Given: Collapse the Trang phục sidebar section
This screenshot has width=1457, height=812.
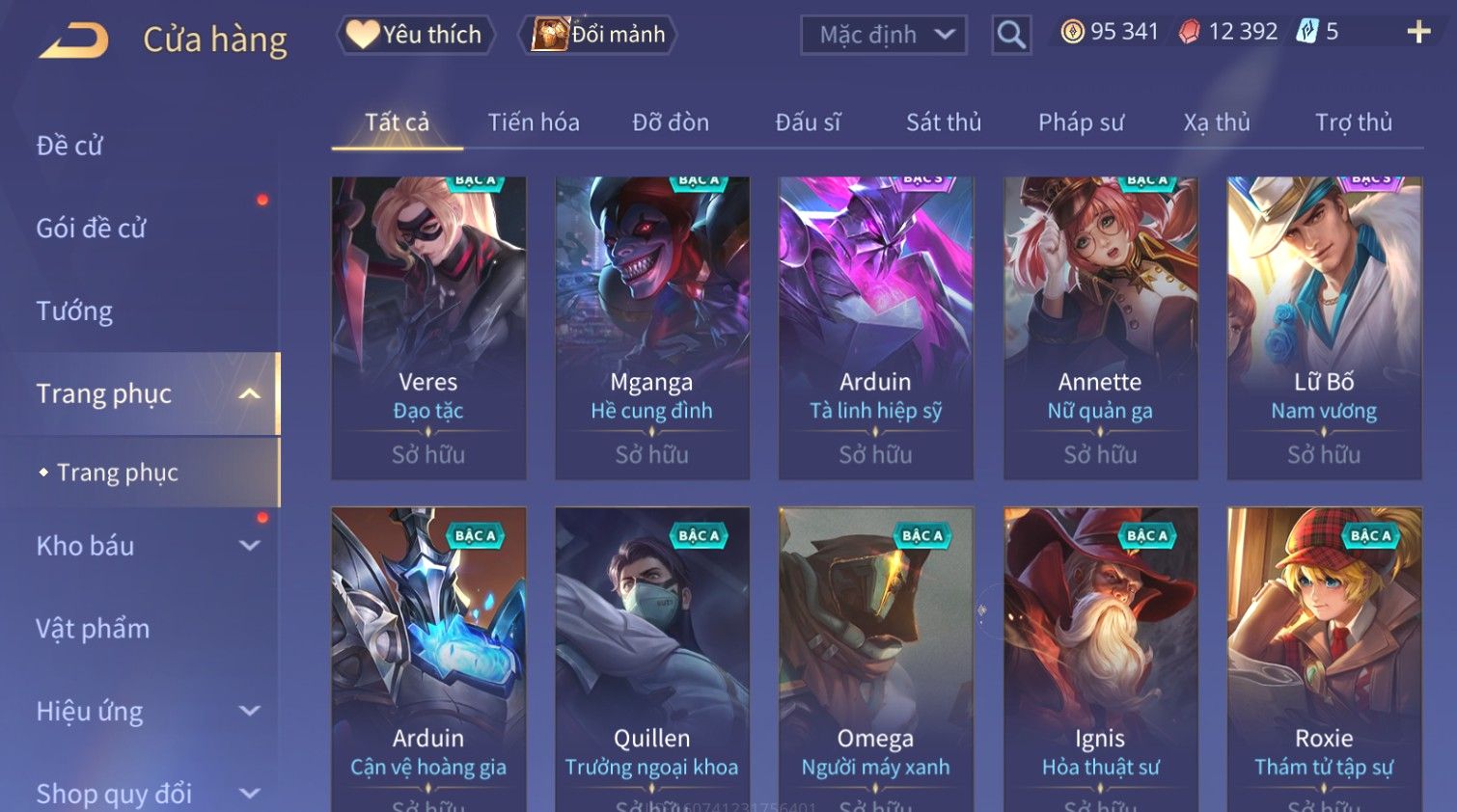Looking at the screenshot, I should pos(249,393).
